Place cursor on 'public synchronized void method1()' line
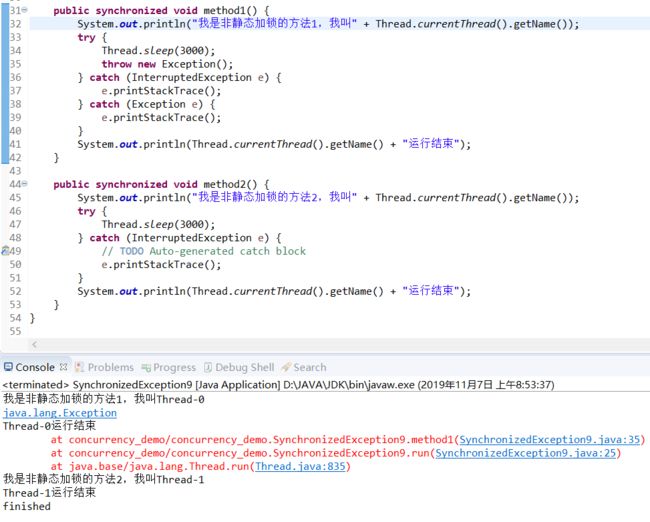Viewport: 650px width, 522px height. click(161, 11)
